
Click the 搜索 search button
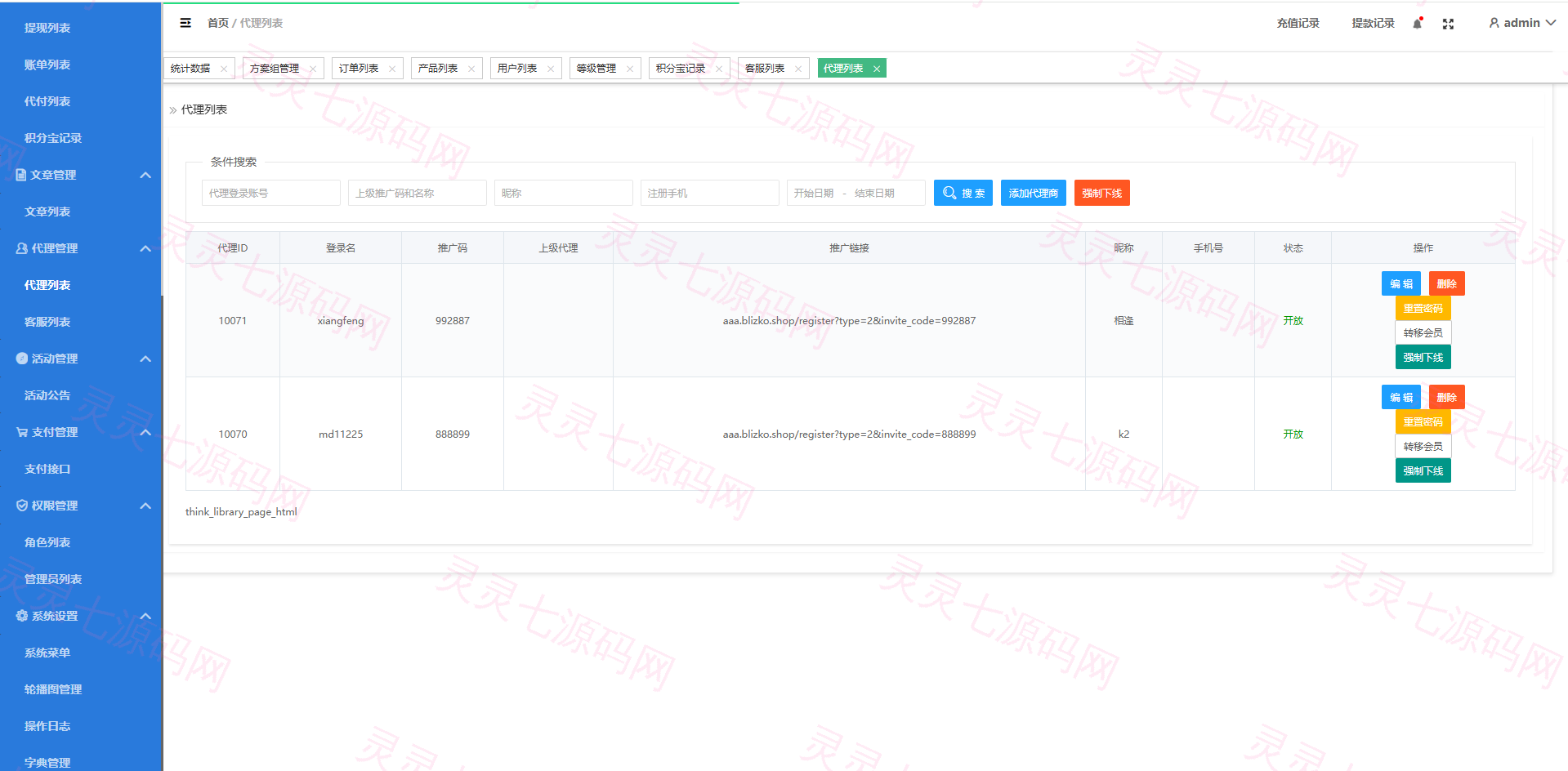pyautogui.click(x=963, y=193)
